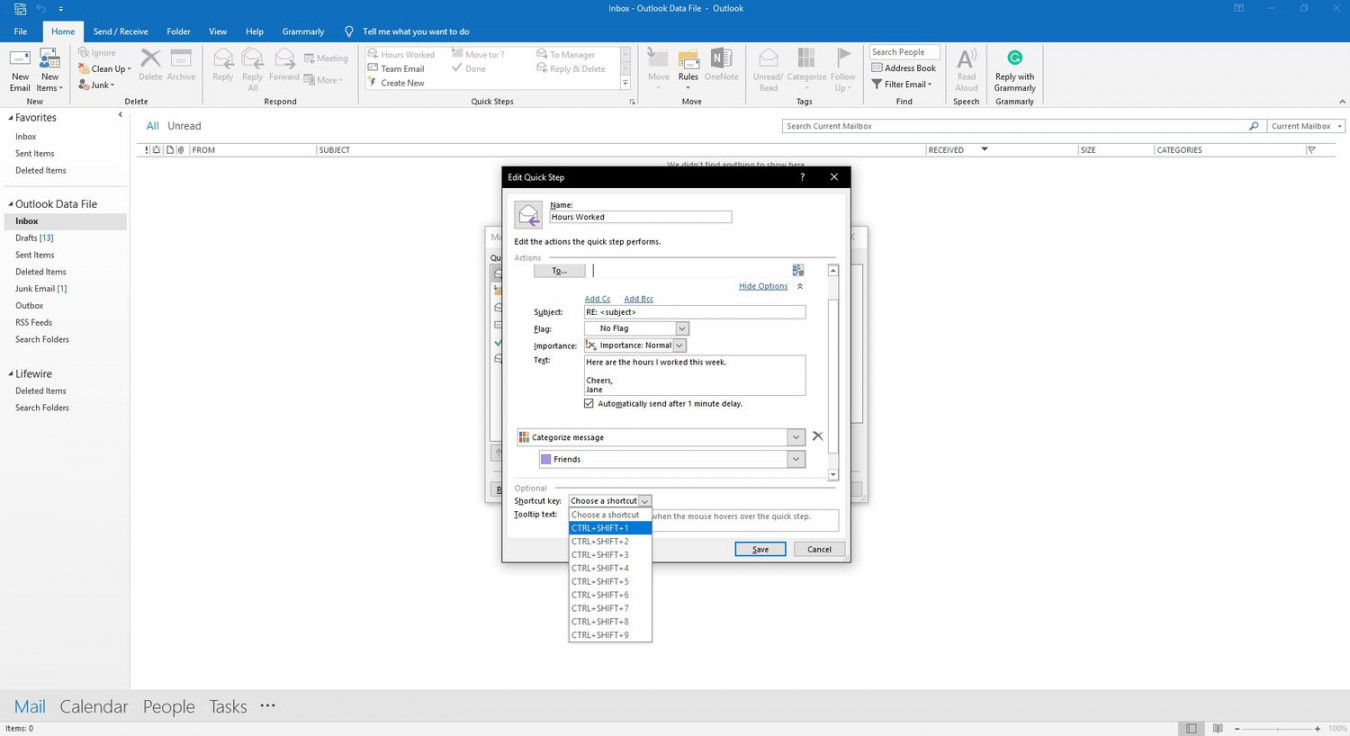The image size is (1350, 736).
Task: Open the Grammarly tab
Action: (x=303, y=31)
